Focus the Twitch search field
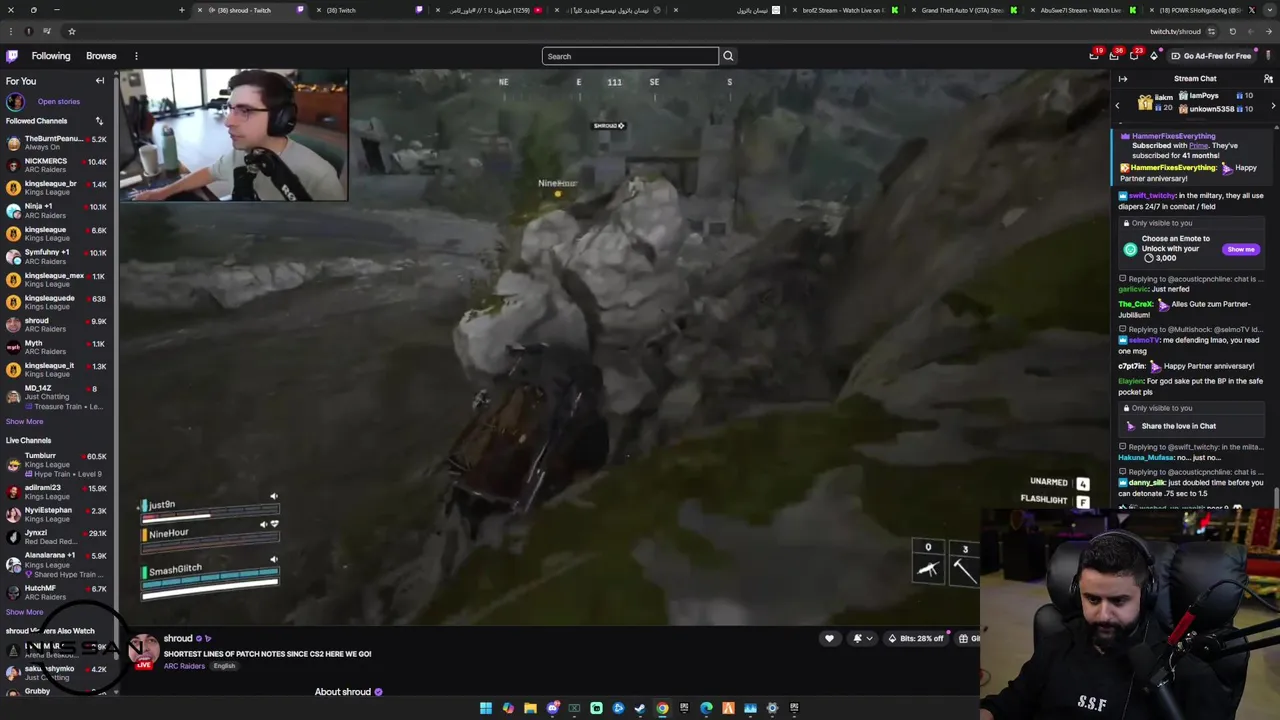 (x=630, y=56)
